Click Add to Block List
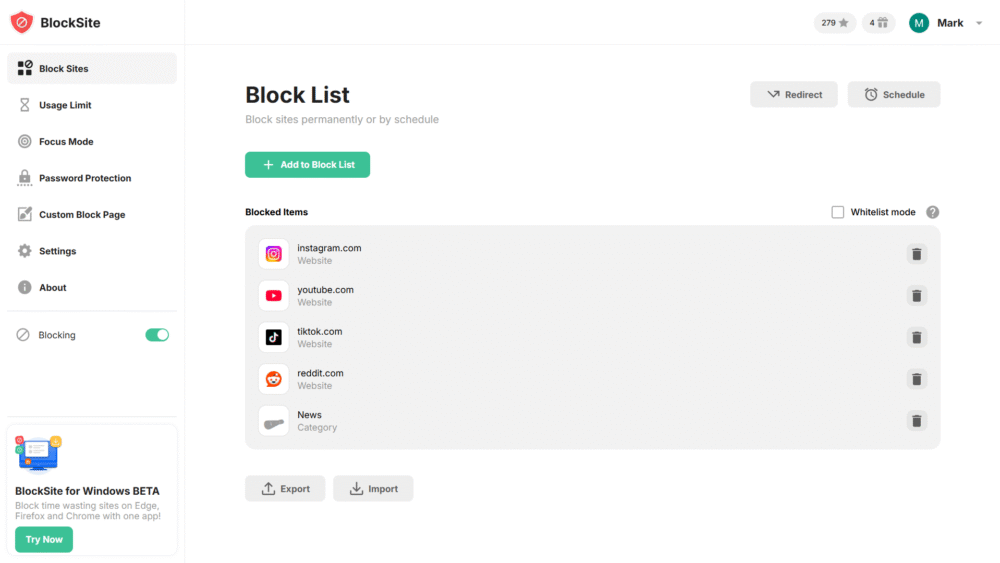 coord(307,165)
